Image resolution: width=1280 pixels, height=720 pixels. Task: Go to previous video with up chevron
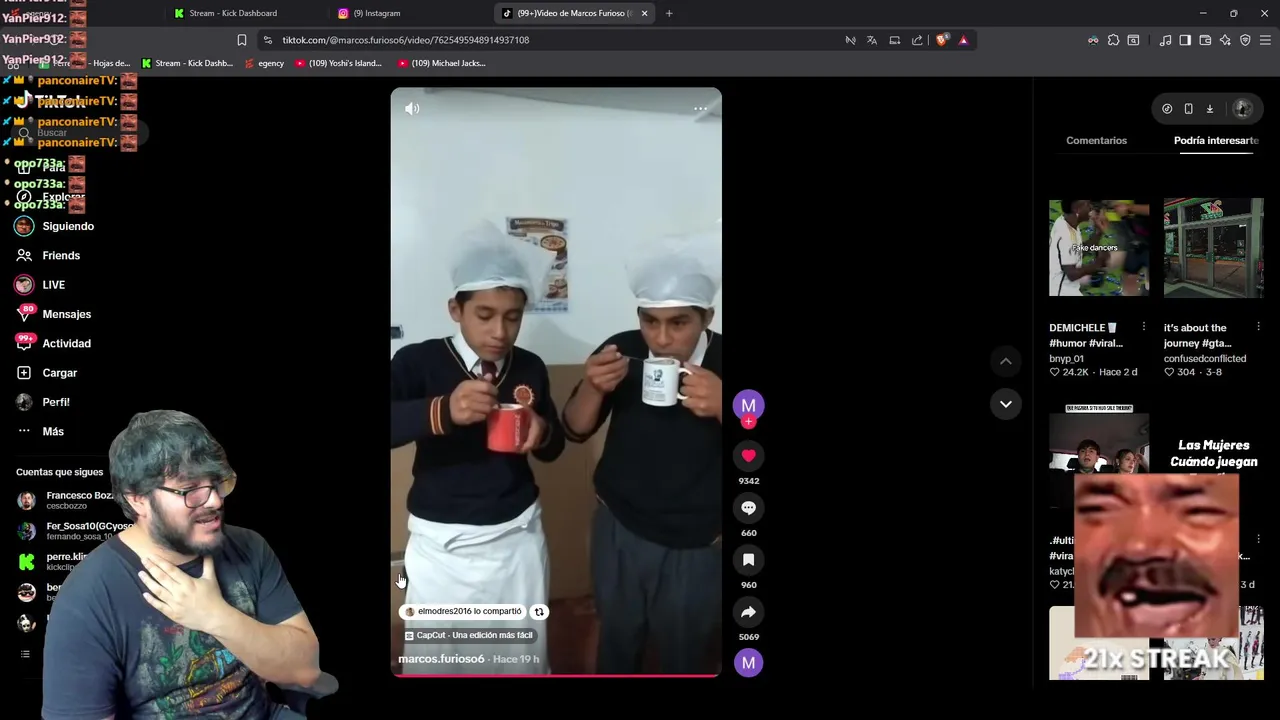1006,361
